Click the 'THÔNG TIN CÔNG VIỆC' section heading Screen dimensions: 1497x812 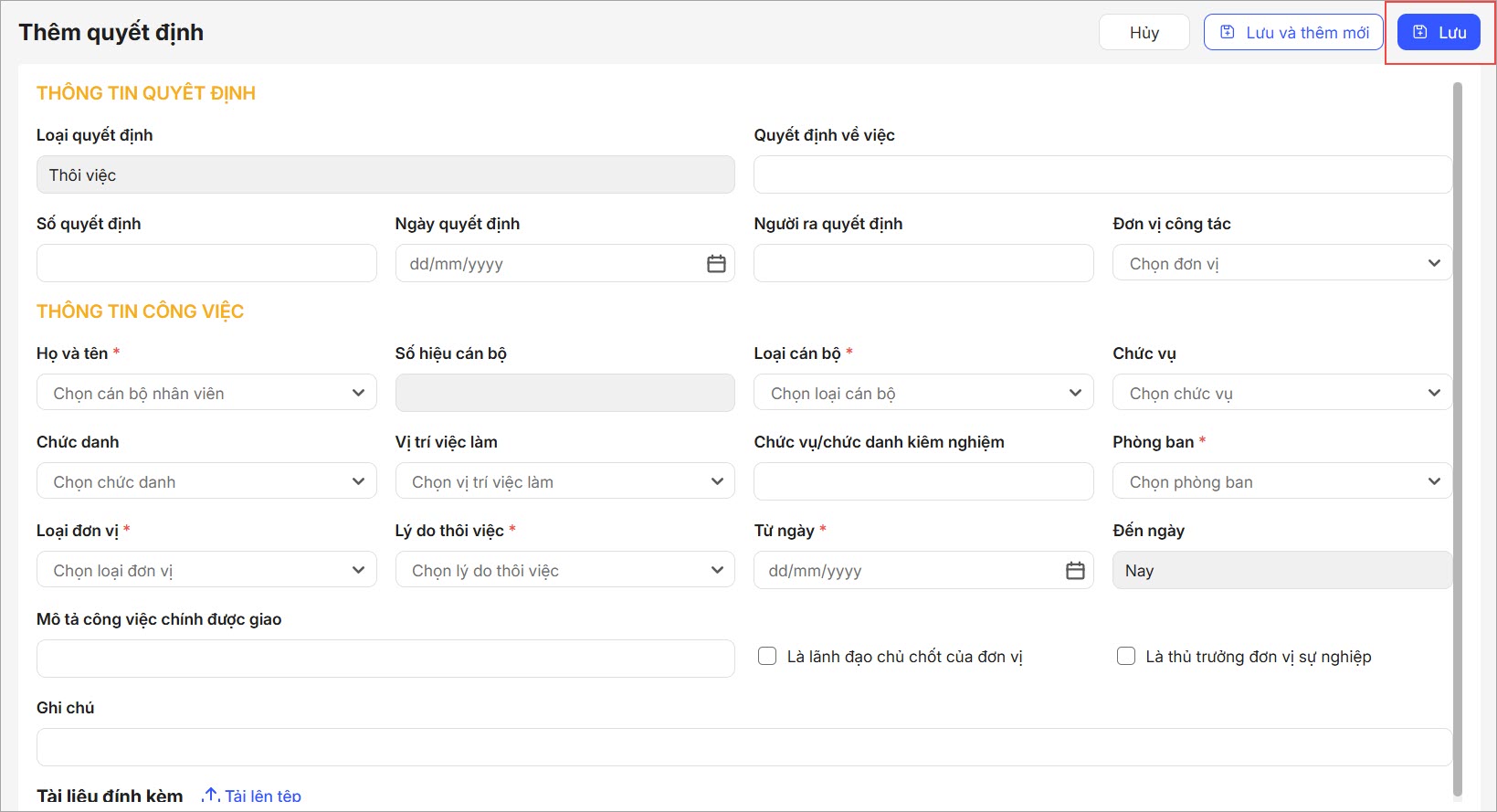tap(140, 311)
